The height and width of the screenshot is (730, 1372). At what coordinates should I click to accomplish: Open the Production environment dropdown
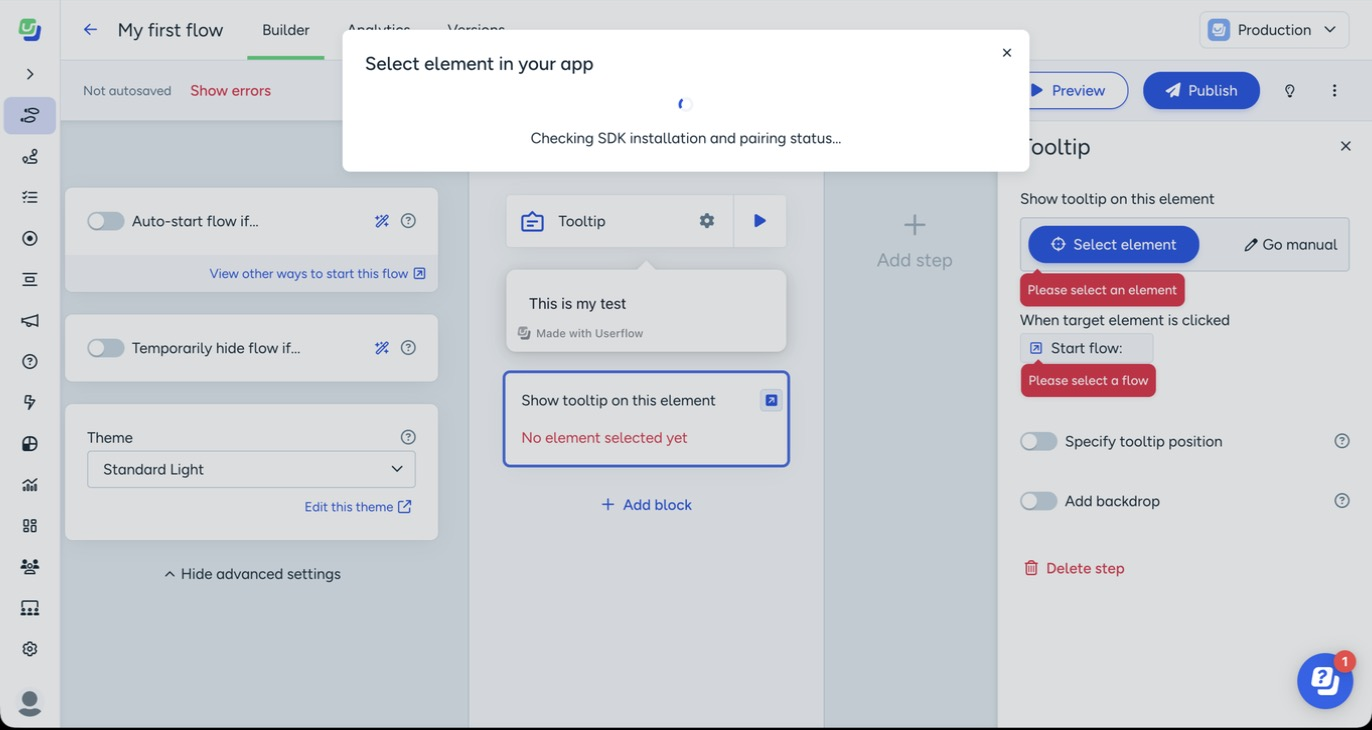pyautogui.click(x=1273, y=30)
